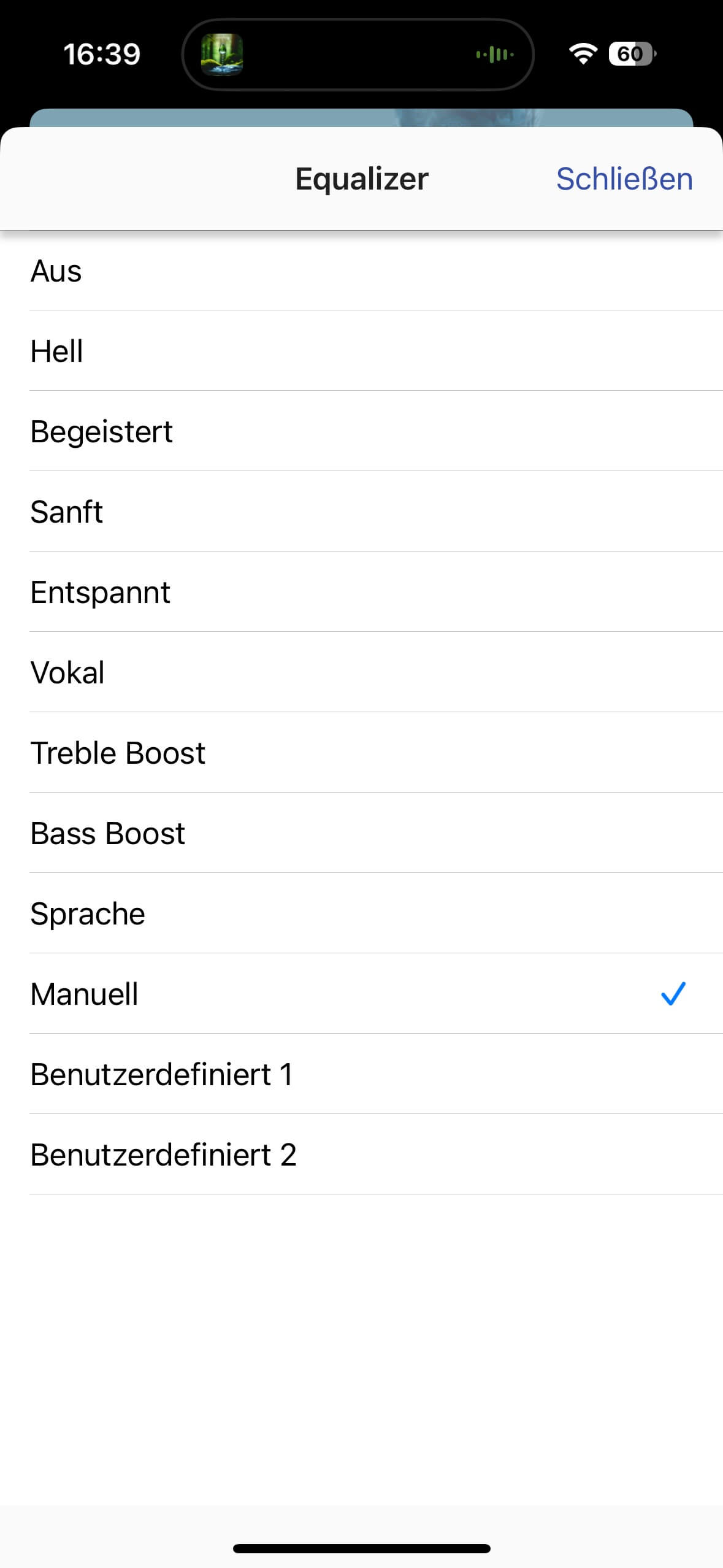Tap the green audio waveform indicator
The image size is (723, 1568).
click(x=495, y=55)
